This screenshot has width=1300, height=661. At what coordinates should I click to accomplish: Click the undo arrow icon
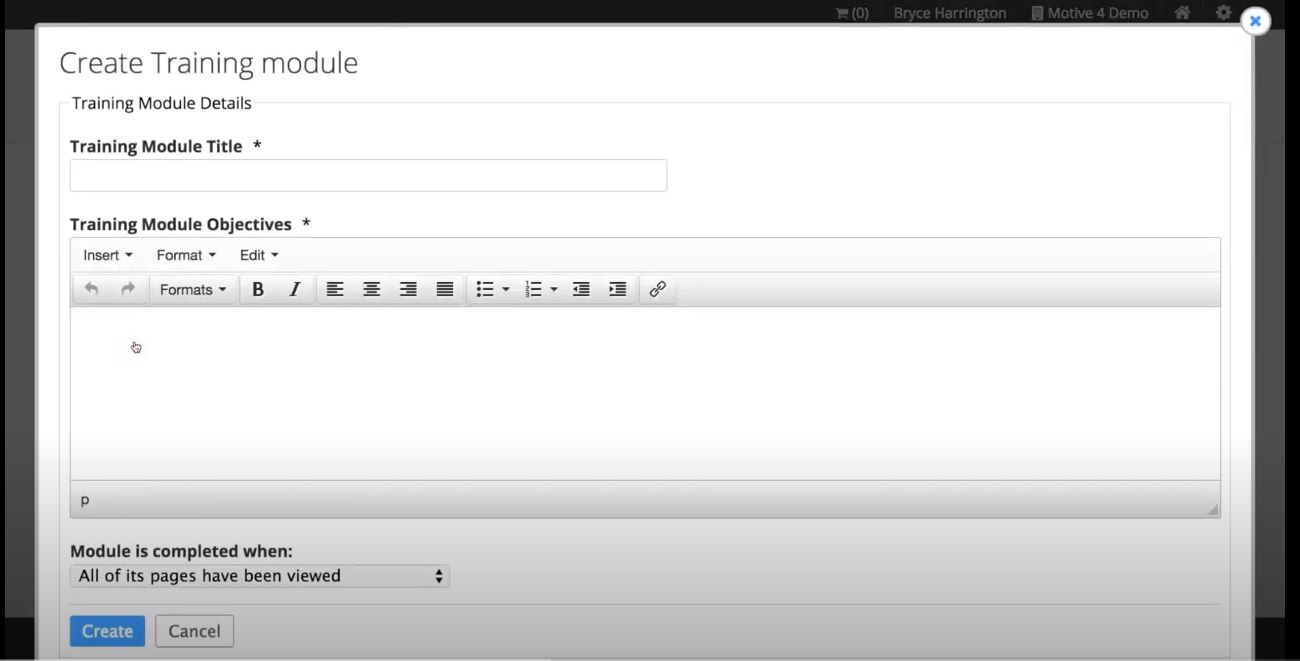click(x=91, y=289)
